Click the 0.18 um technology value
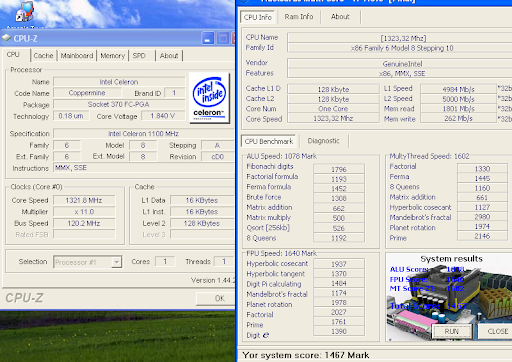Image resolution: width=512 pixels, height=362 pixels. coord(71,116)
